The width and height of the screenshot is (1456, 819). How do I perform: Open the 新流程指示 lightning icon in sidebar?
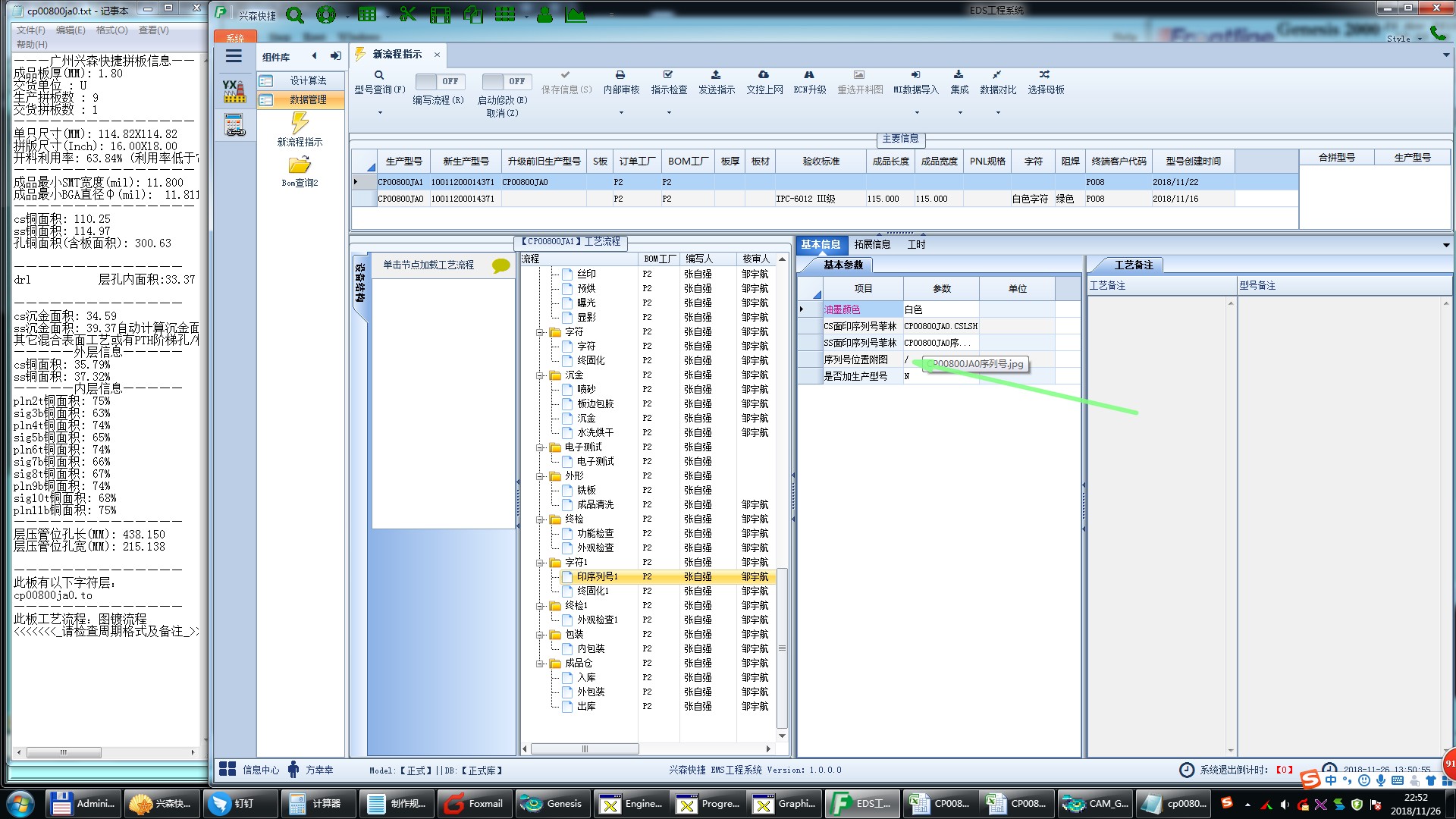300,124
